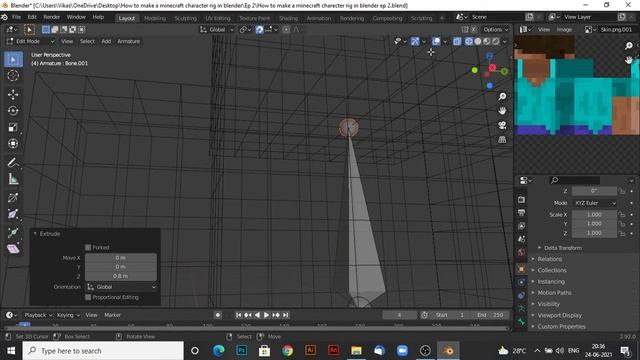Enable the Forked checkbox in Extrude panel
The height and width of the screenshot is (360, 640).
coord(88,247)
